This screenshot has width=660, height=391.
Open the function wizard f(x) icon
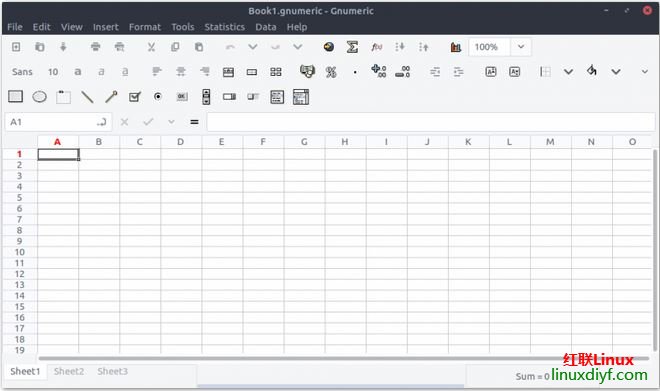[x=377, y=47]
